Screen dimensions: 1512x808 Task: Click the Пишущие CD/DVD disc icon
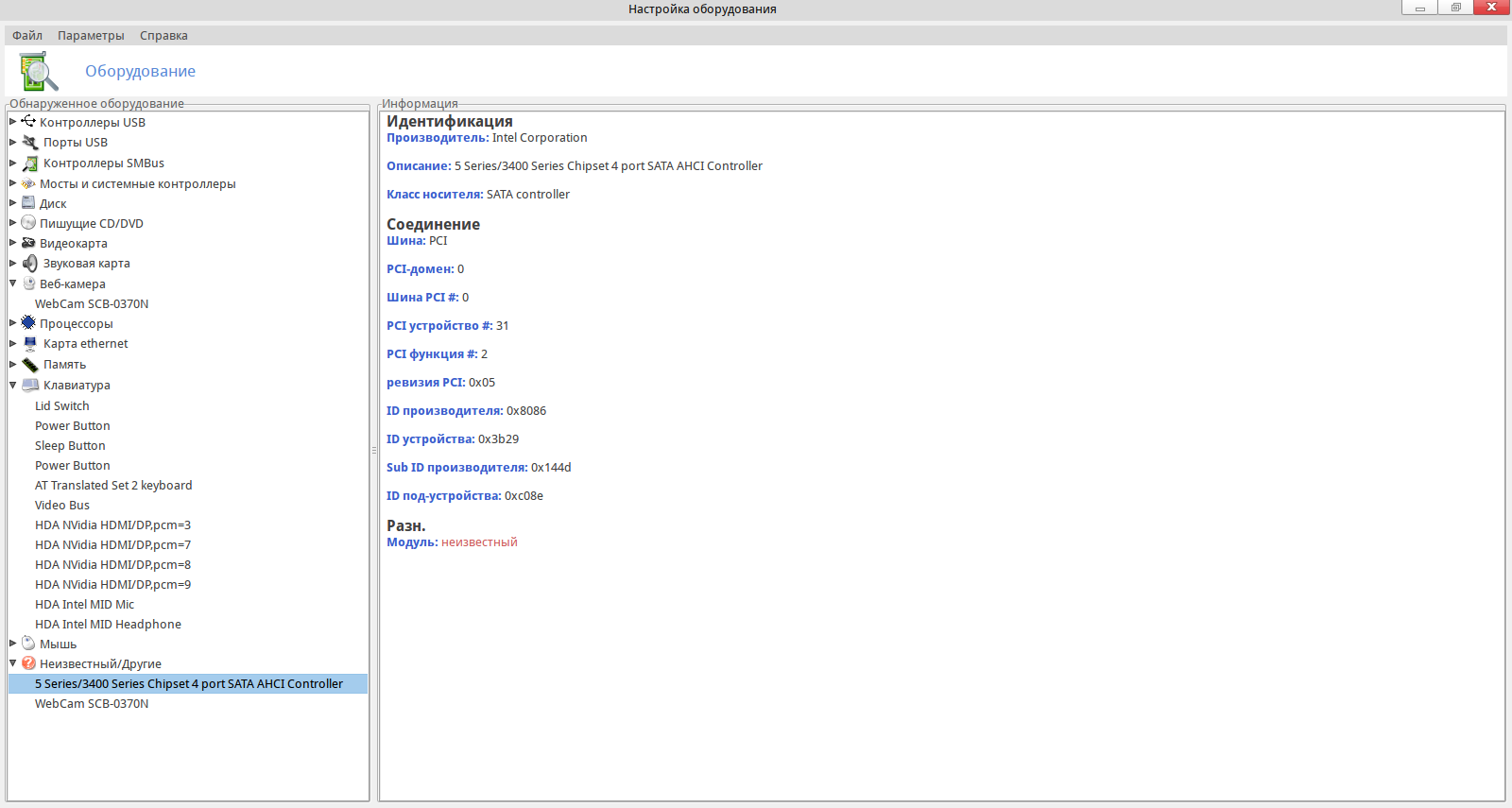coord(28,223)
